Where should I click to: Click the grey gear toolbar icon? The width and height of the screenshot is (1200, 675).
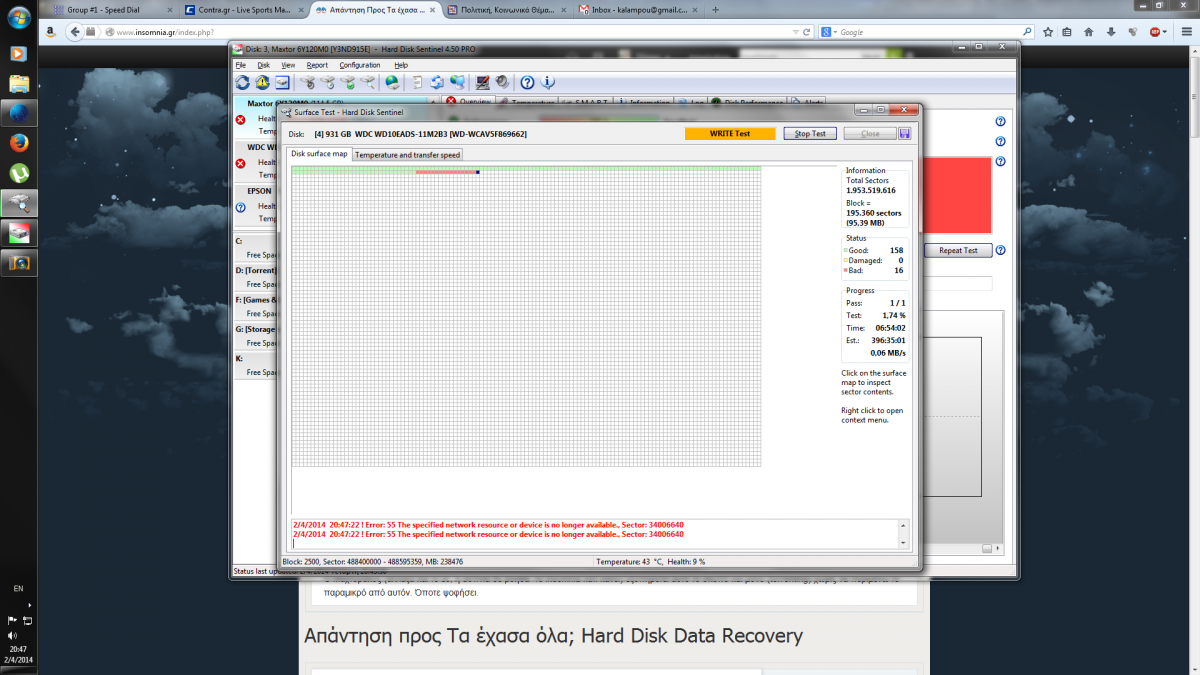[x=502, y=82]
